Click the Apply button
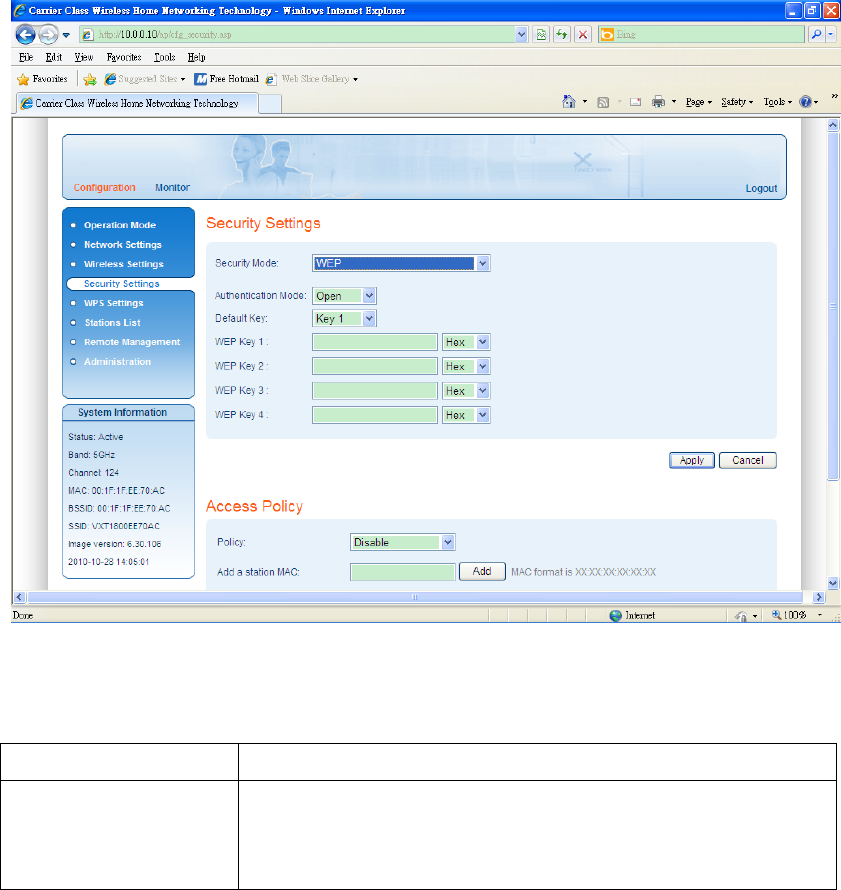 click(x=692, y=460)
